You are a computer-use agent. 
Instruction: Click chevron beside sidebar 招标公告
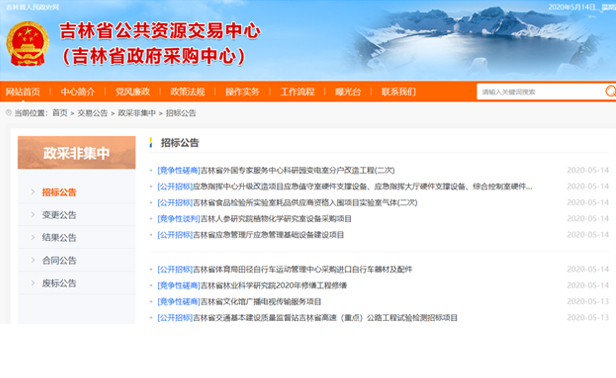[x=33, y=192]
